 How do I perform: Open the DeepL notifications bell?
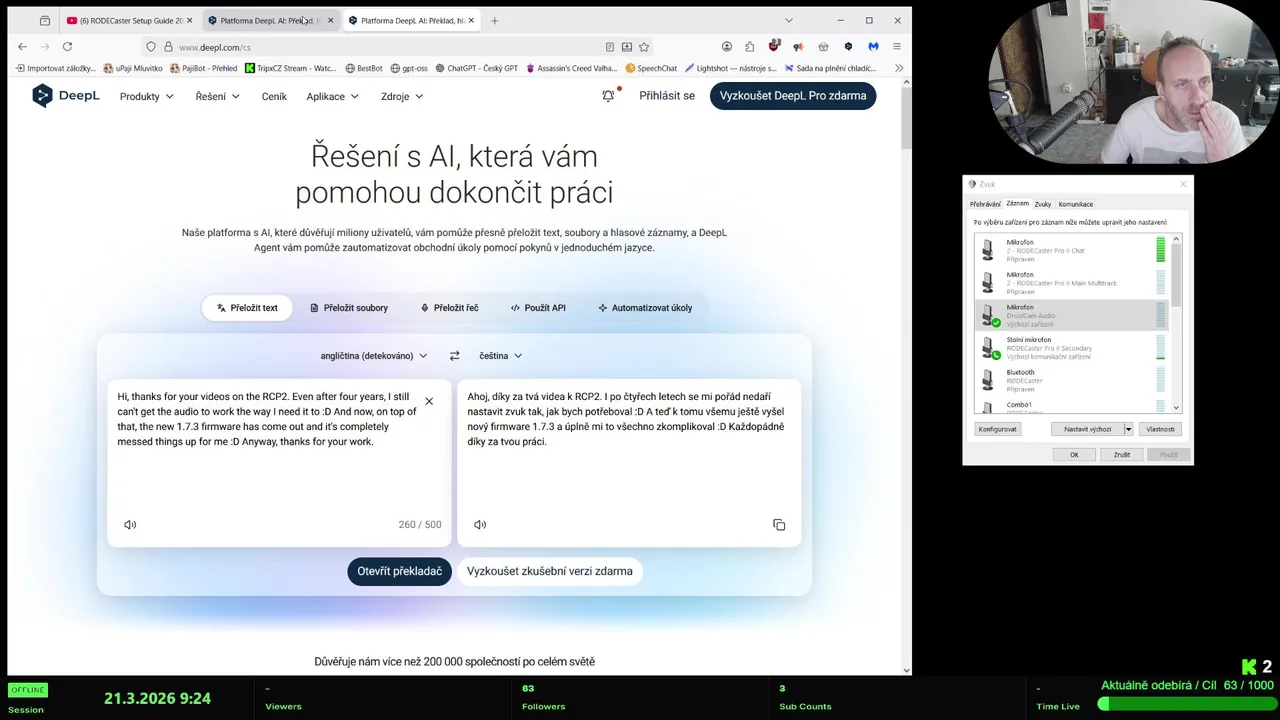[608, 96]
